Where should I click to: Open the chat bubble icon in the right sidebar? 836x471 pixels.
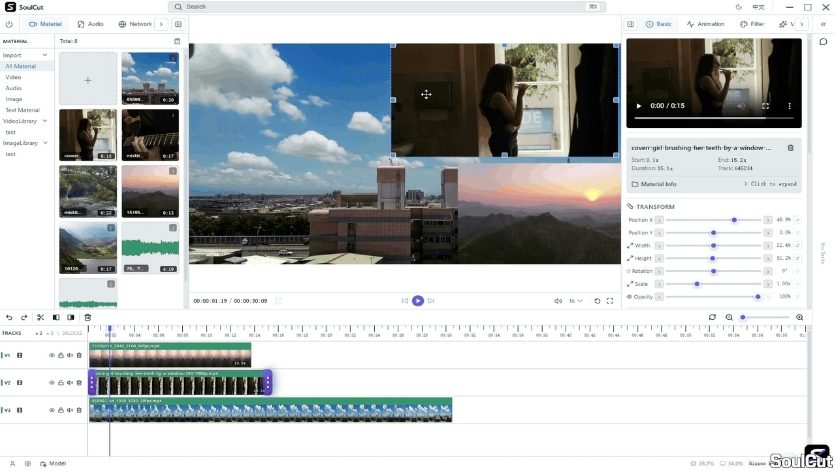(x=823, y=42)
